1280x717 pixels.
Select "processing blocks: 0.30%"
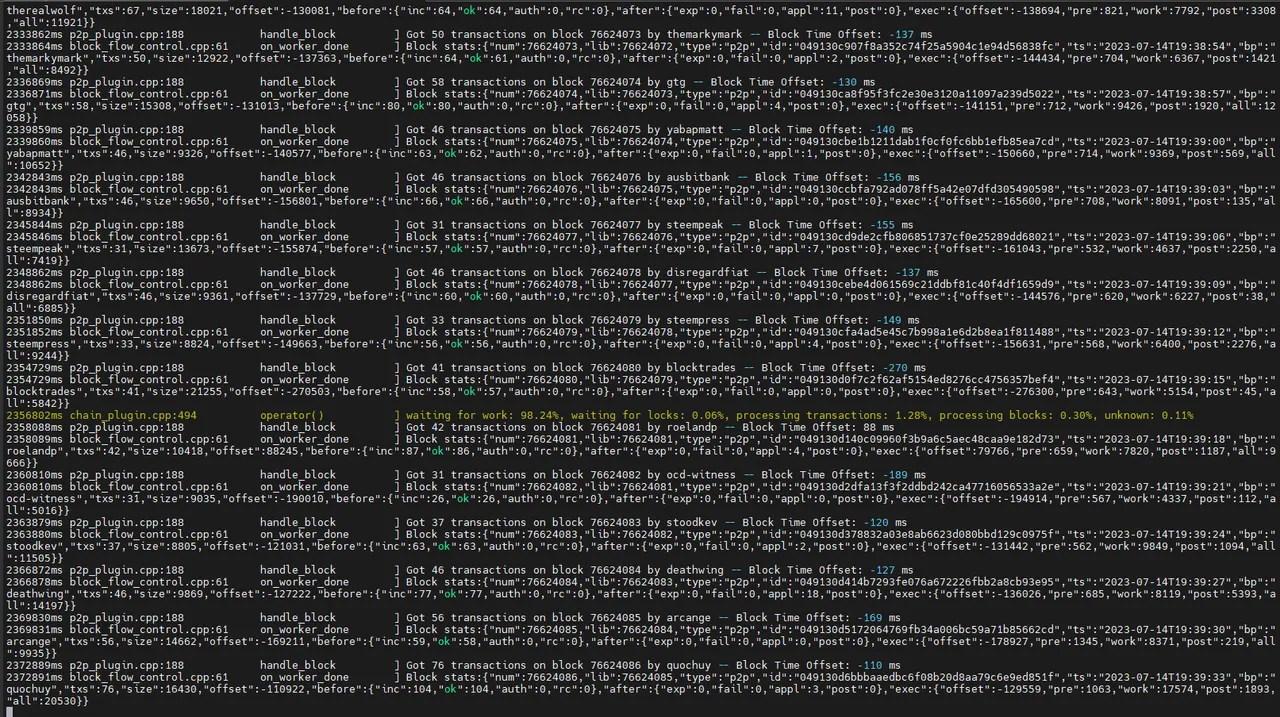[x=1019, y=415]
